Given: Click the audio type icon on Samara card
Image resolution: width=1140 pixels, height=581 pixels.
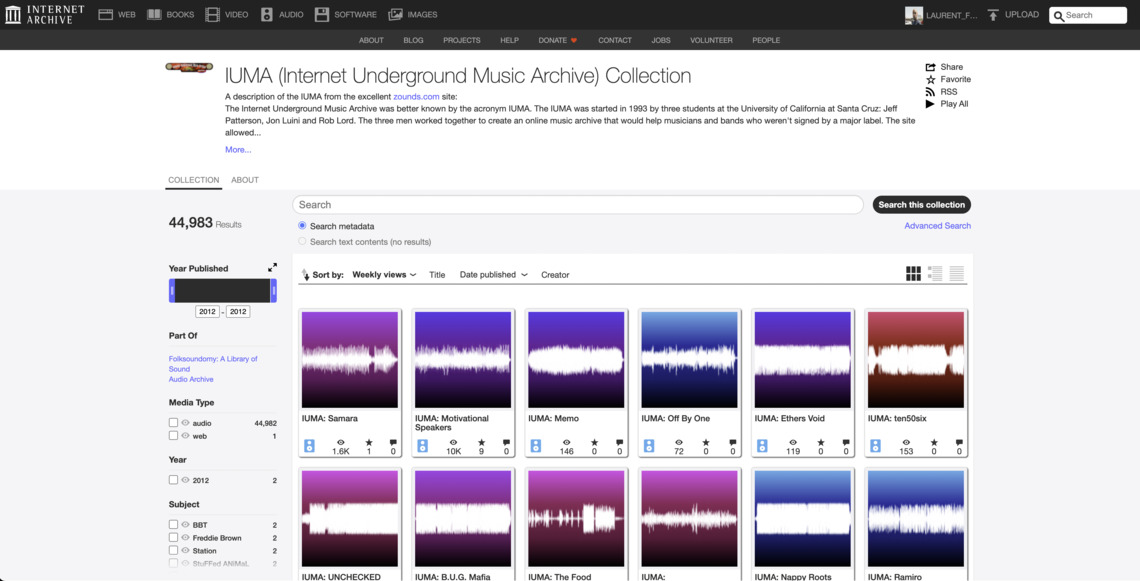Looking at the screenshot, I should [x=309, y=446].
